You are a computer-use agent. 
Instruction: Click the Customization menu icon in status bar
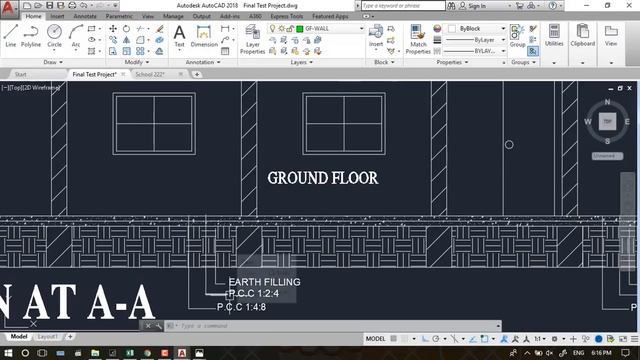pos(634,339)
